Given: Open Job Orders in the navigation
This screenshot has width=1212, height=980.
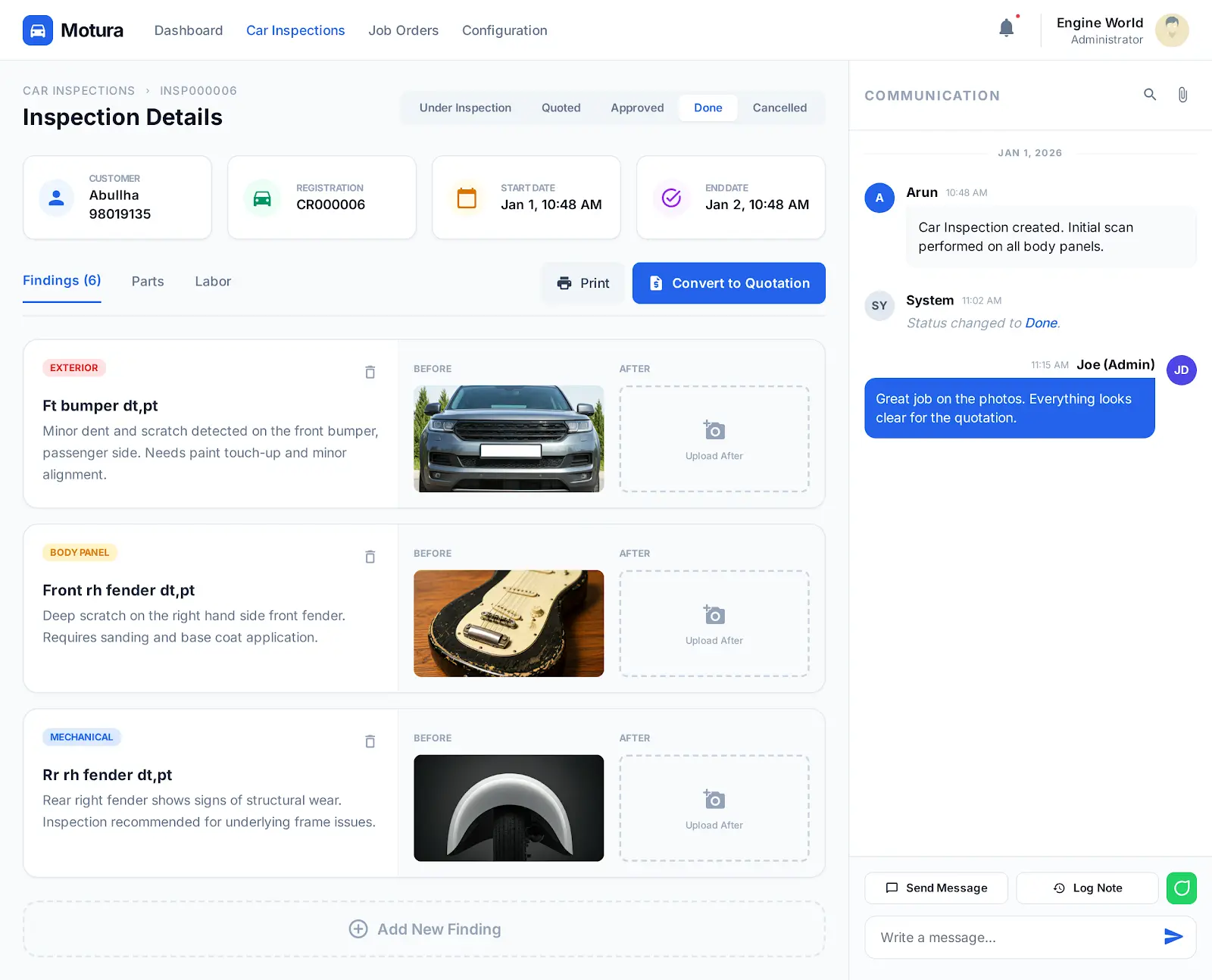Looking at the screenshot, I should tap(403, 30).
